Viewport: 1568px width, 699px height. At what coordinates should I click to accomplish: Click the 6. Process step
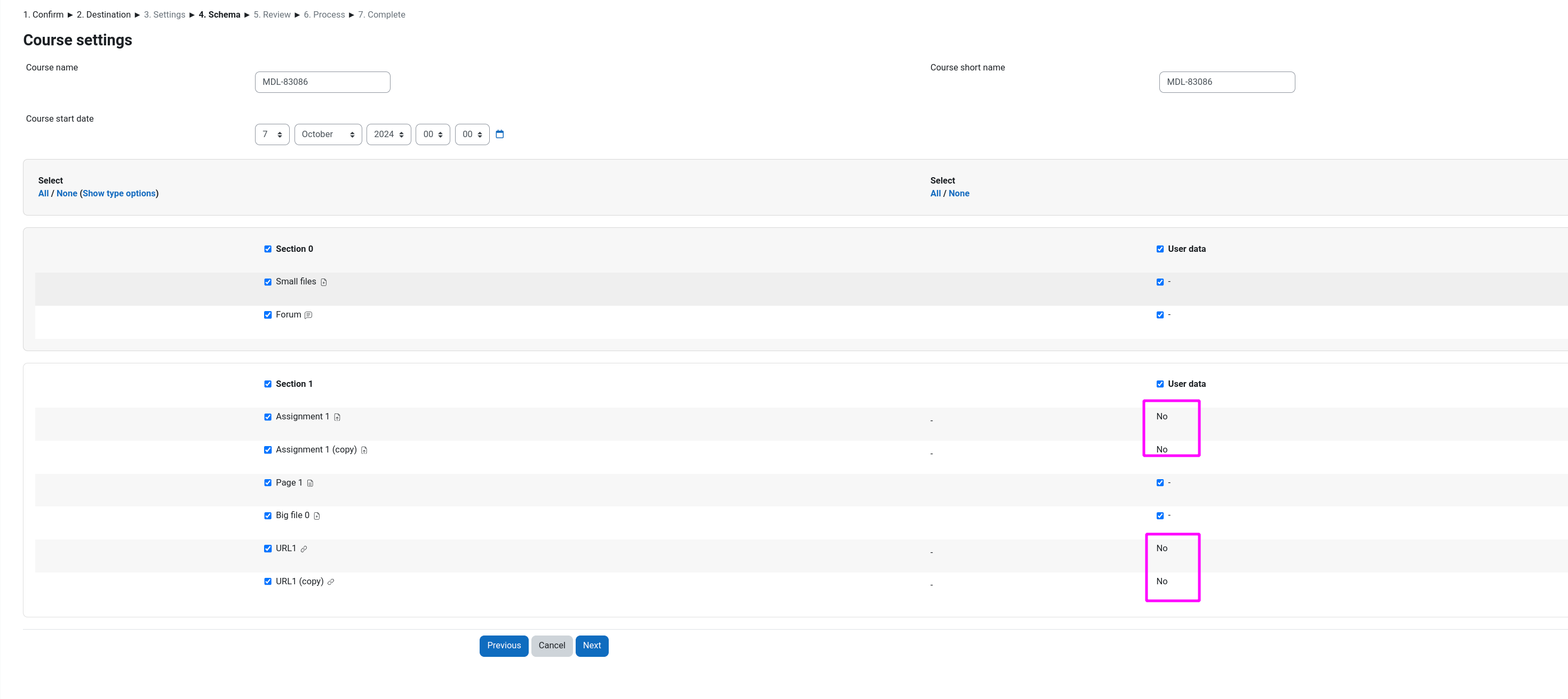pos(324,14)
